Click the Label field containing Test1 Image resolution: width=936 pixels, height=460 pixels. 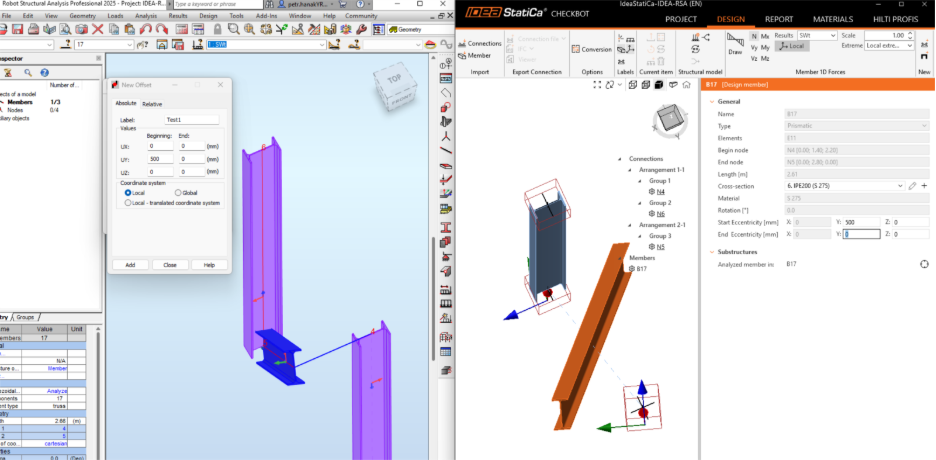pos(191,119)
